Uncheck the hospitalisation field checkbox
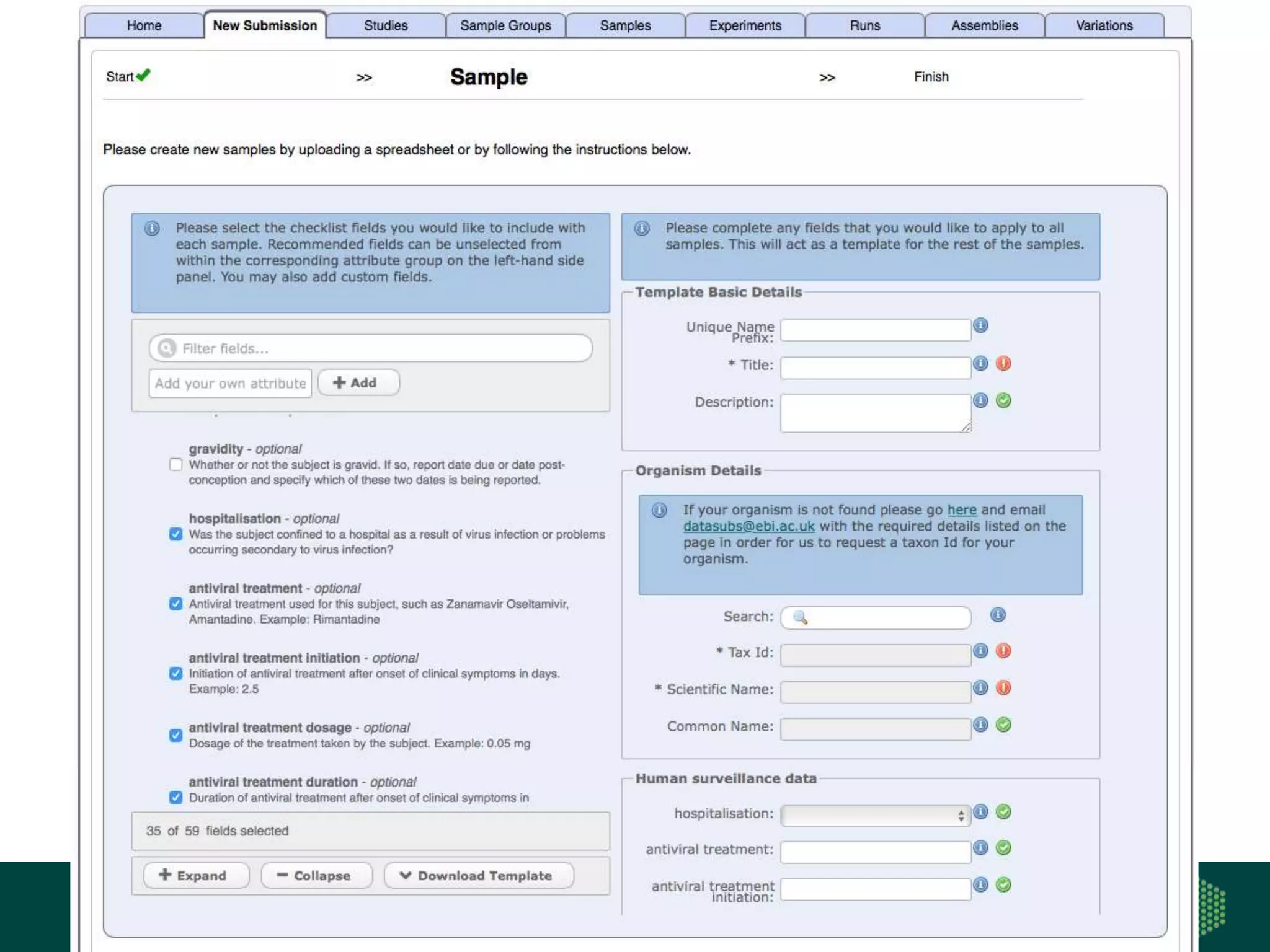1270x952 pixels. coord(176,534)
